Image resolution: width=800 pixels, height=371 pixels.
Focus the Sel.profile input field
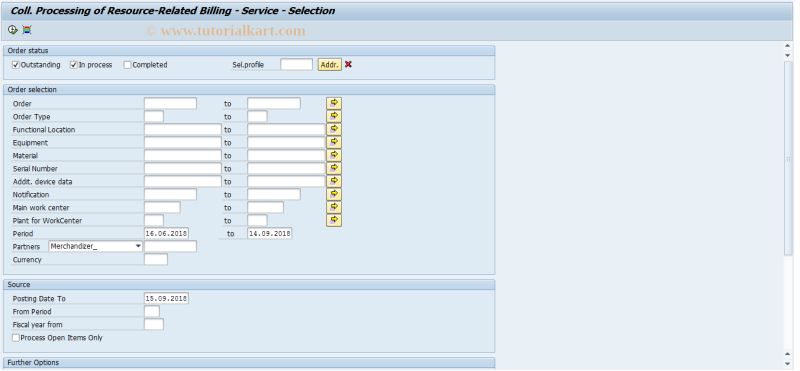[x=296, y=65]
